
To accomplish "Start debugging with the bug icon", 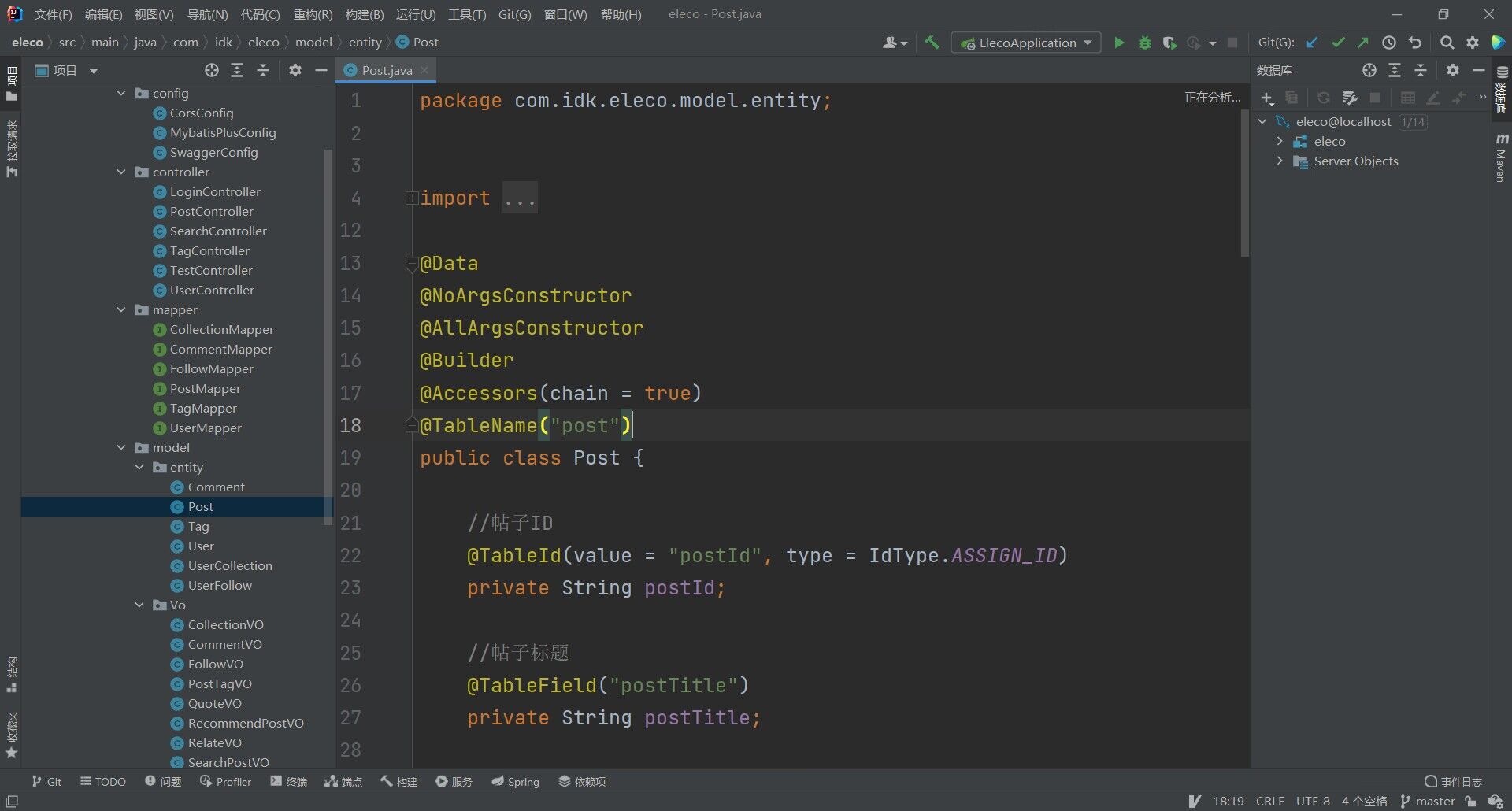I will coord(1144,43).
